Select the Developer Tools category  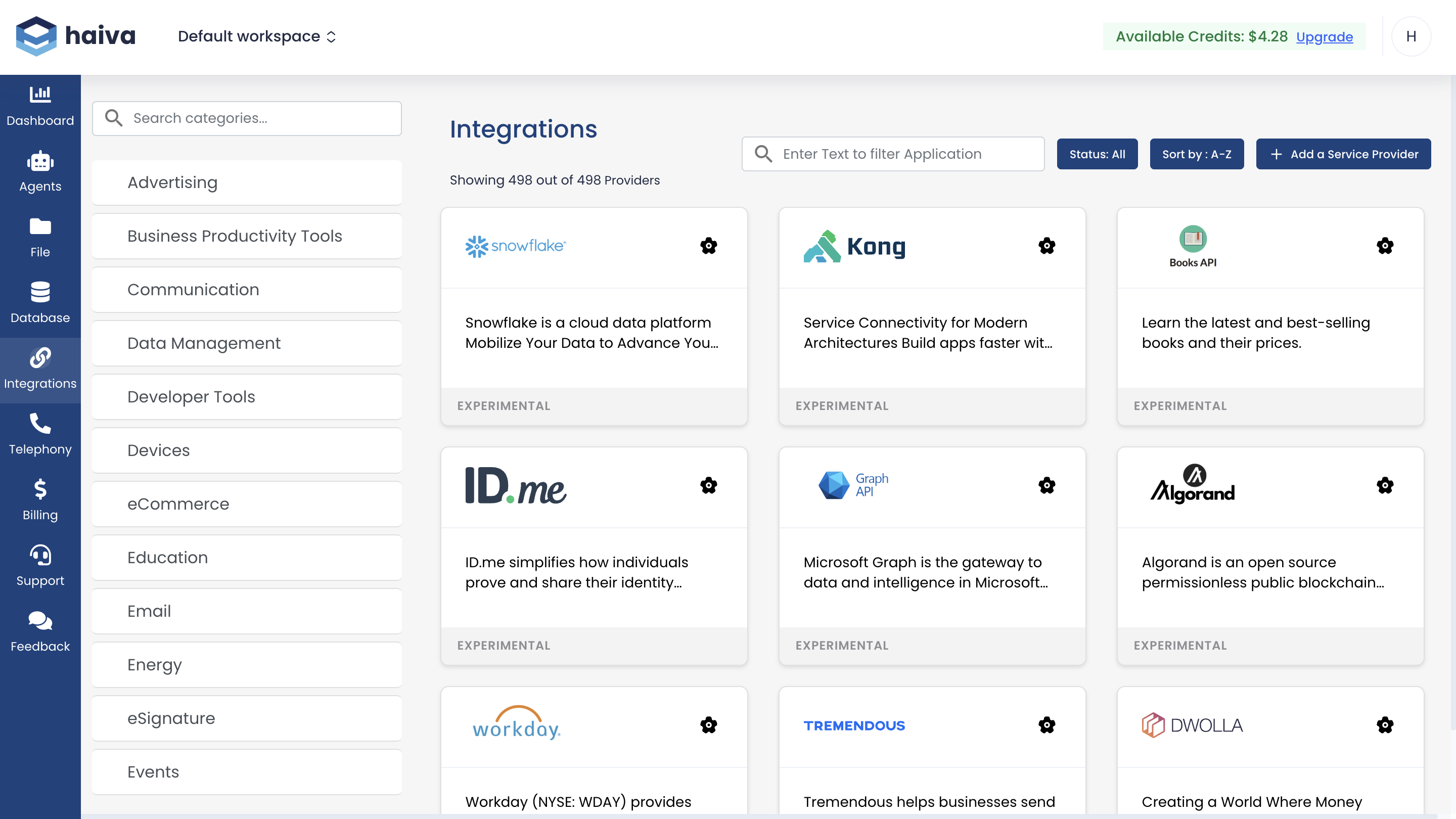(246, 397)
